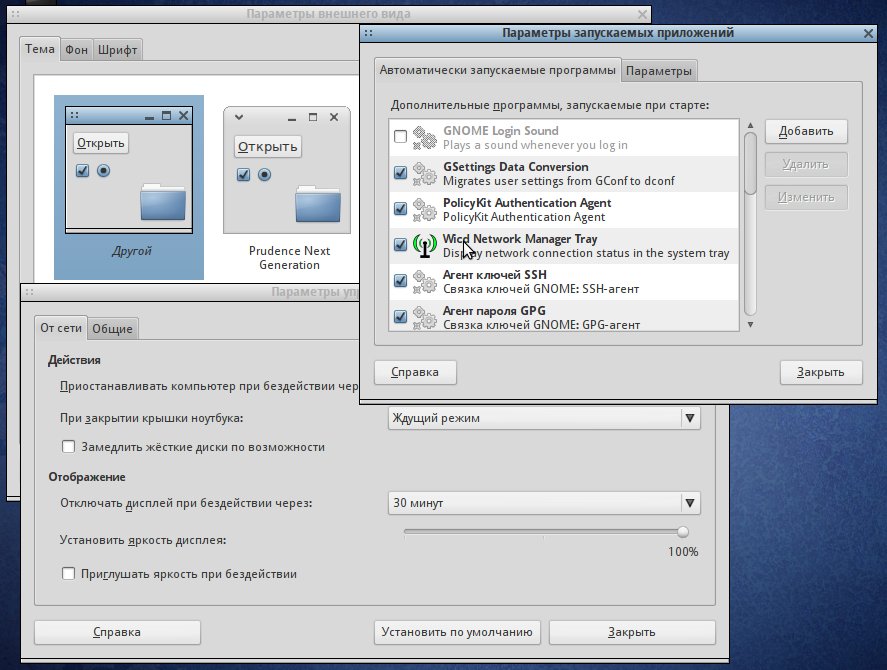Image resolution: width=887 pixels, height=670 pixels.
Task: Click Справка in power management window
Action: coord(117,632)
